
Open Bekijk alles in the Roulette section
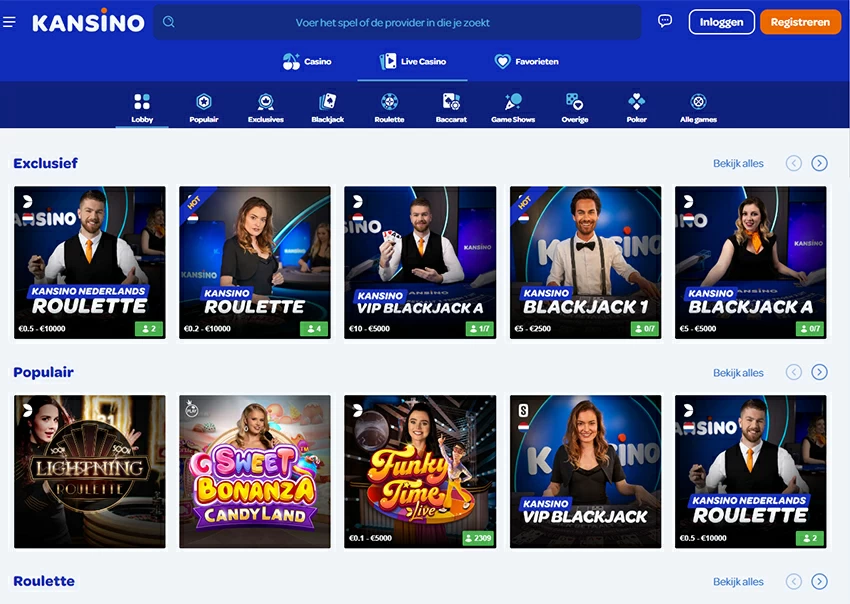click(741, 581)
